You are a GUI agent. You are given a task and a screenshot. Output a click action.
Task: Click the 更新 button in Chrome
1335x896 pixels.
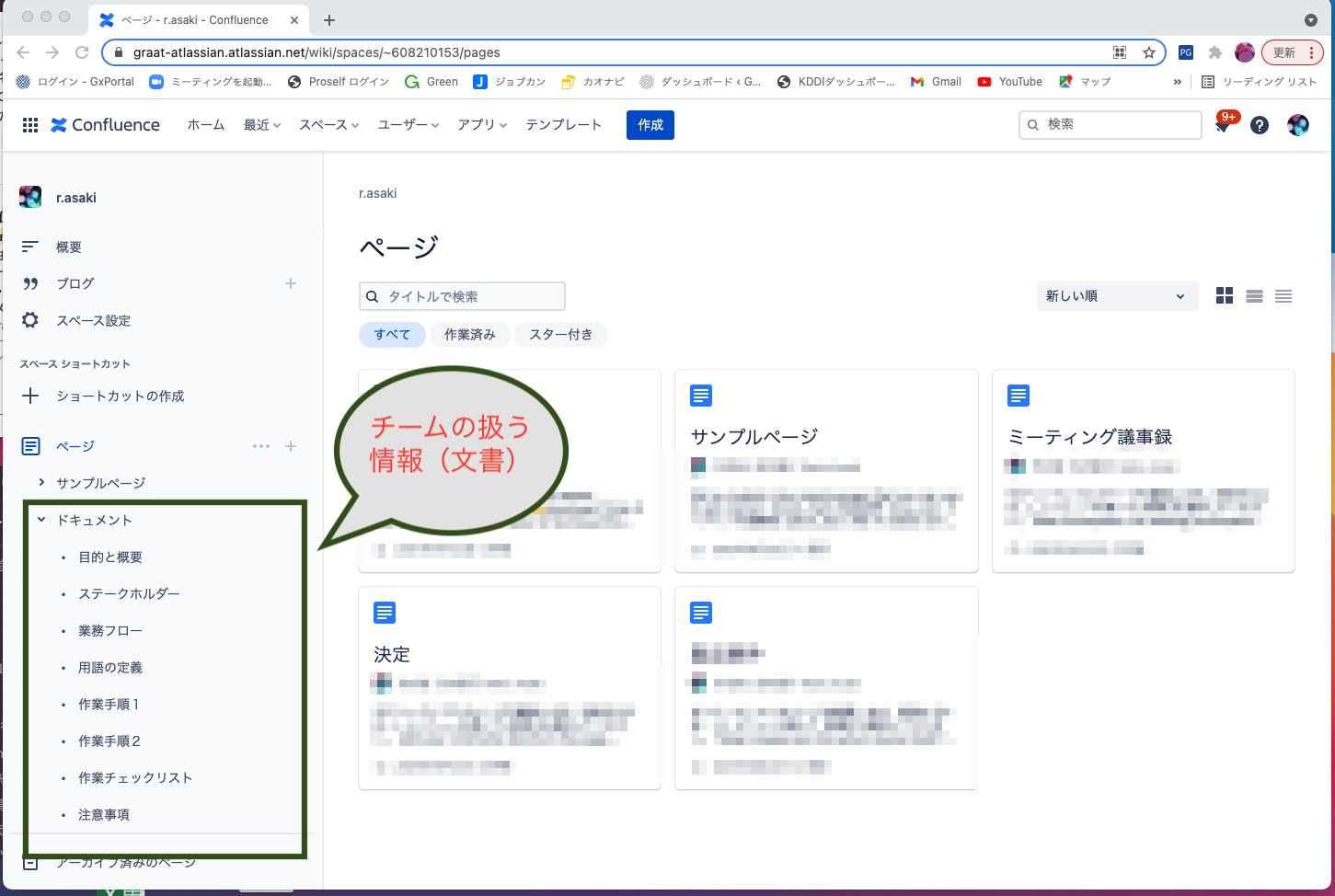1293,52
